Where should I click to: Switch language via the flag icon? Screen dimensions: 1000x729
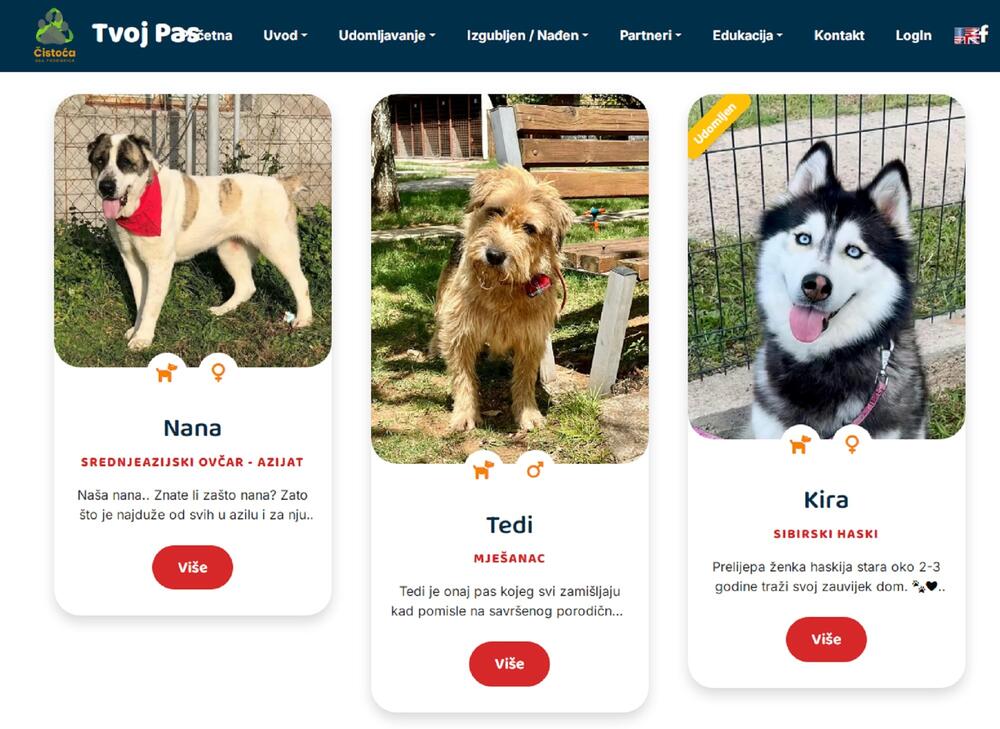[x=966, y=36]
